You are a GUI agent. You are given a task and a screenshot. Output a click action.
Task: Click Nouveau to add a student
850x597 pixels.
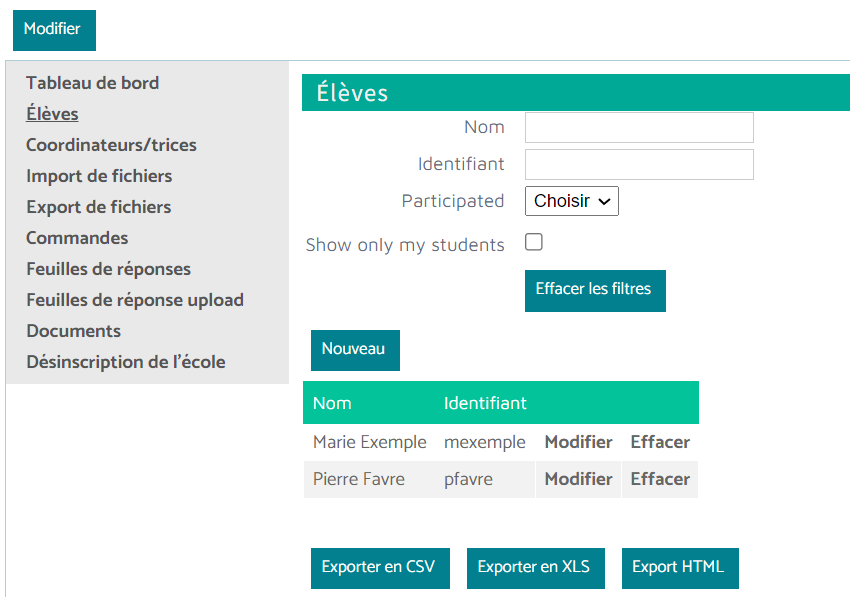coord(354,350)
